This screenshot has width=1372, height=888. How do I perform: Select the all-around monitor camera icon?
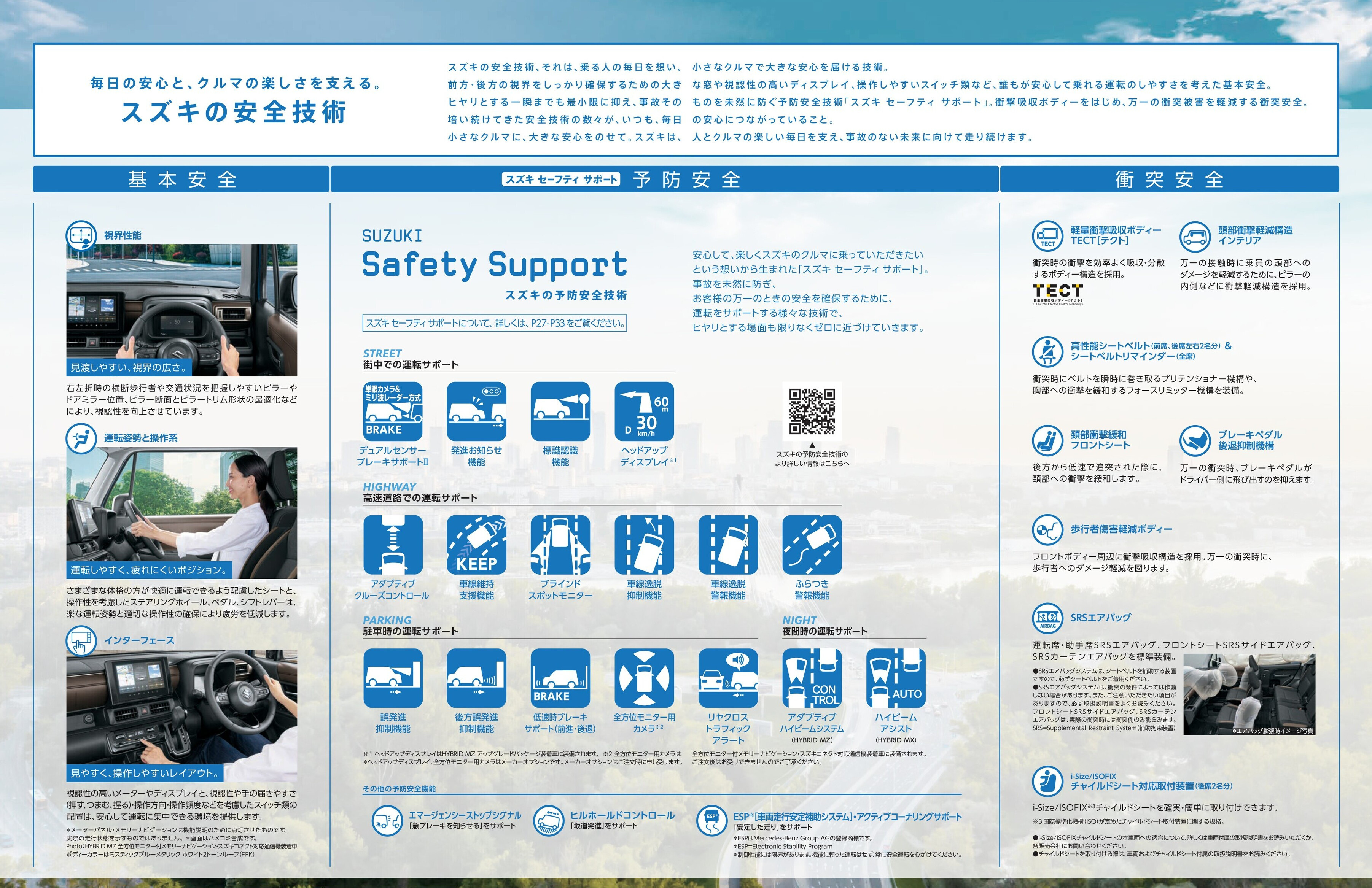coord(644,678)
